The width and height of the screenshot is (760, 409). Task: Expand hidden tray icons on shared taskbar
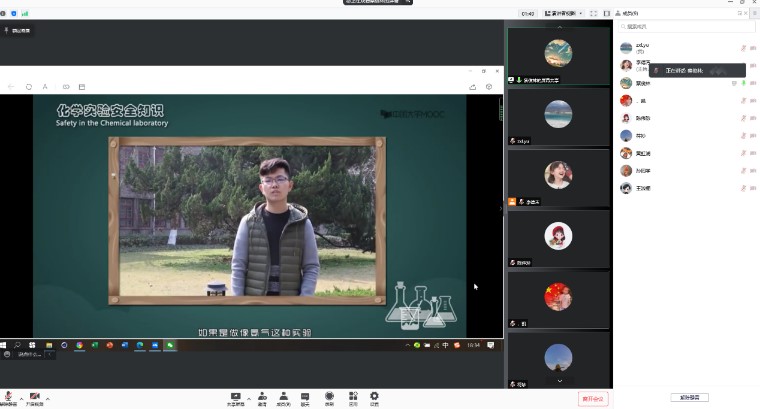[x=407, y=345]
